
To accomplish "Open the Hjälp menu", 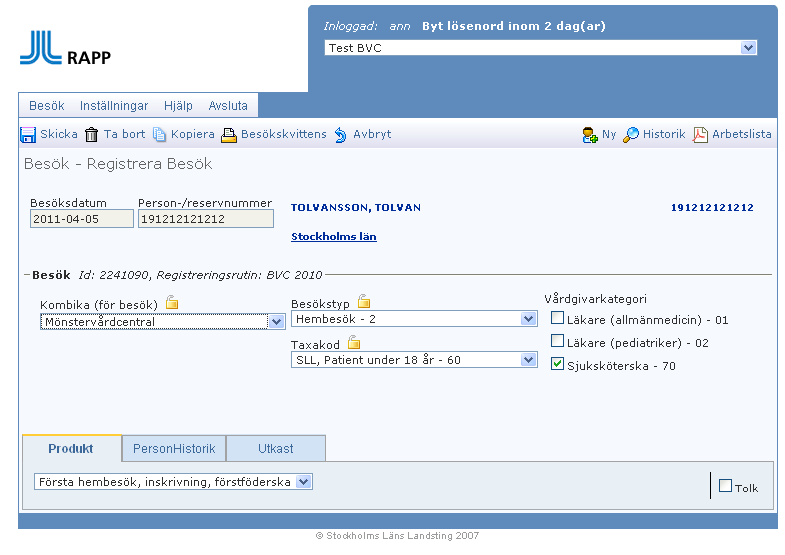I will click(x=178, y=106).
